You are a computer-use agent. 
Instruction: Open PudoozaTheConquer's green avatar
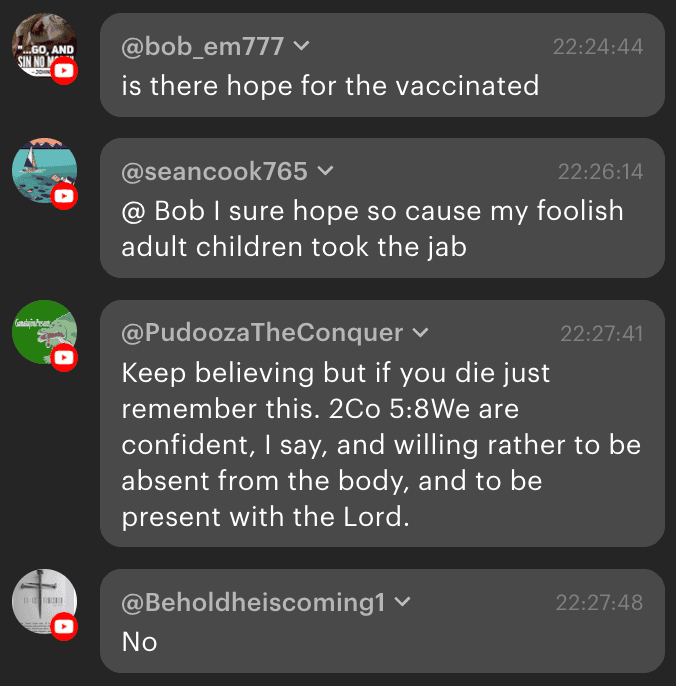coord(40,329)
